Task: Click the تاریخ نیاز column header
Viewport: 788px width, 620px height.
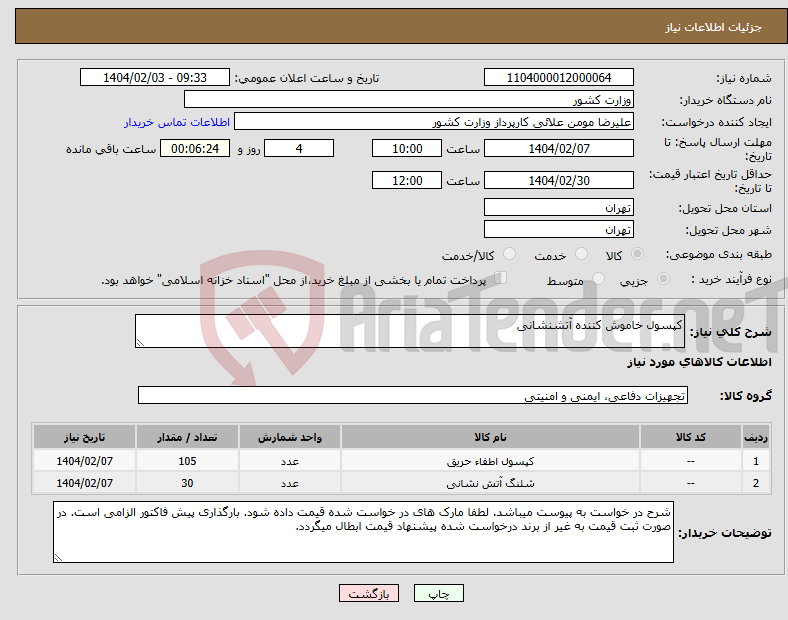Action: tap(84, 437)
